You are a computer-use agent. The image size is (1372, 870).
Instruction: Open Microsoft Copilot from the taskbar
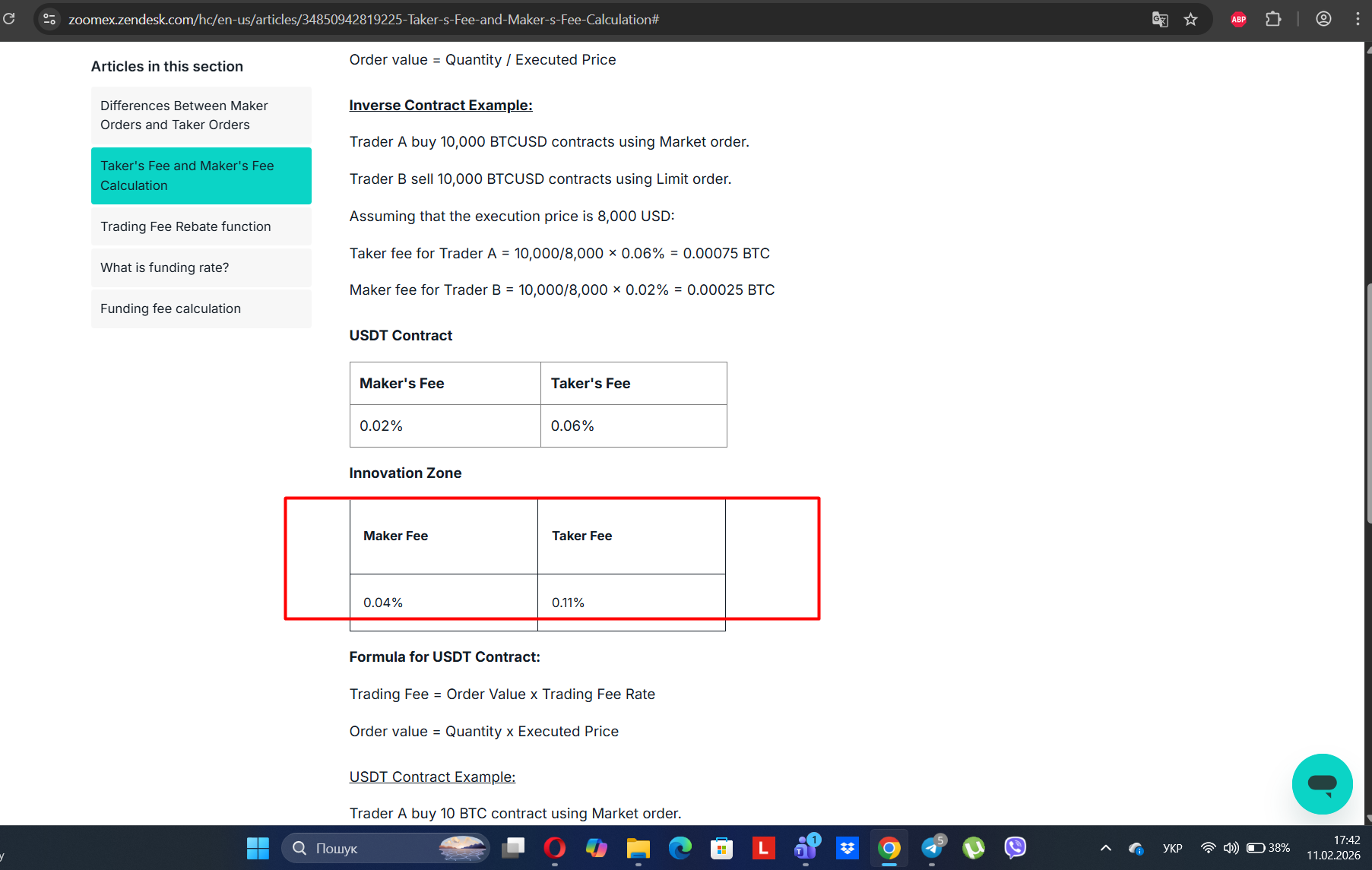(597, 848)
